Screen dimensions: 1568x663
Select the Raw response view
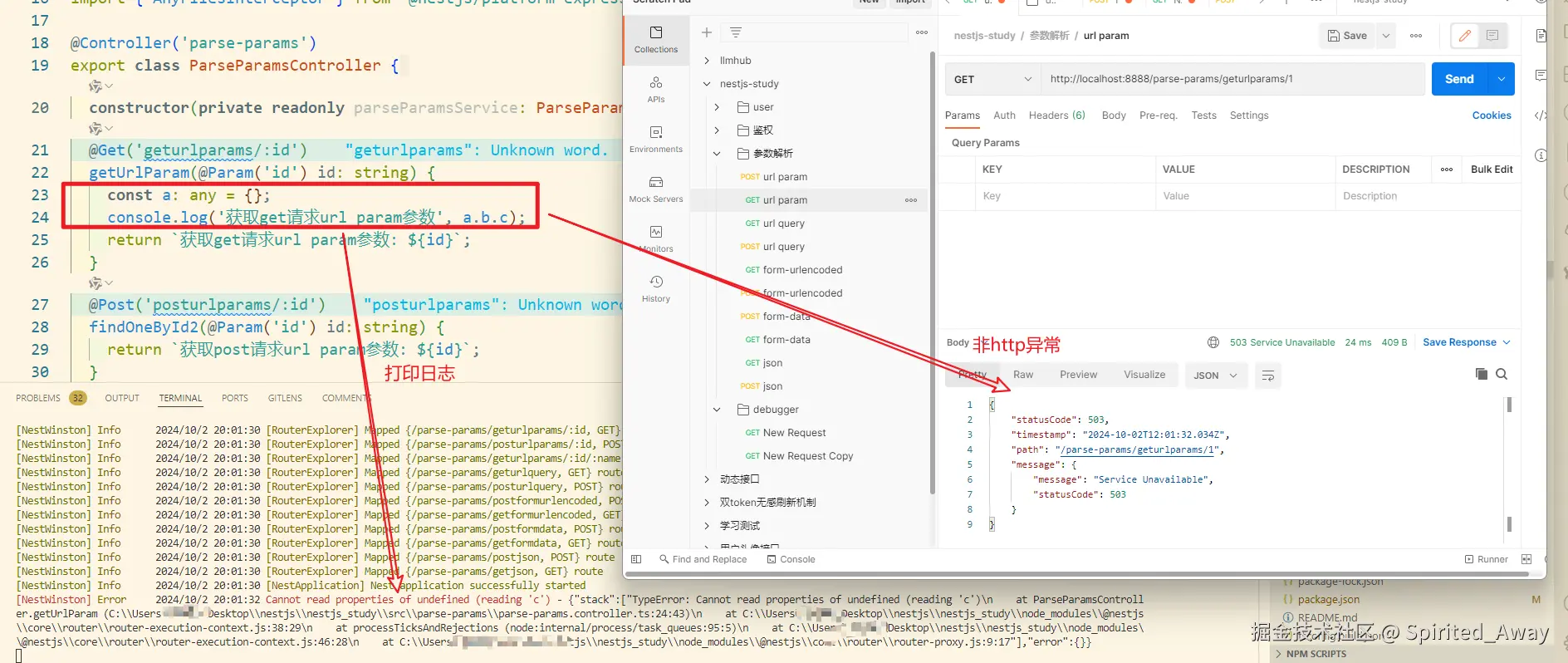click(1023, 375)
